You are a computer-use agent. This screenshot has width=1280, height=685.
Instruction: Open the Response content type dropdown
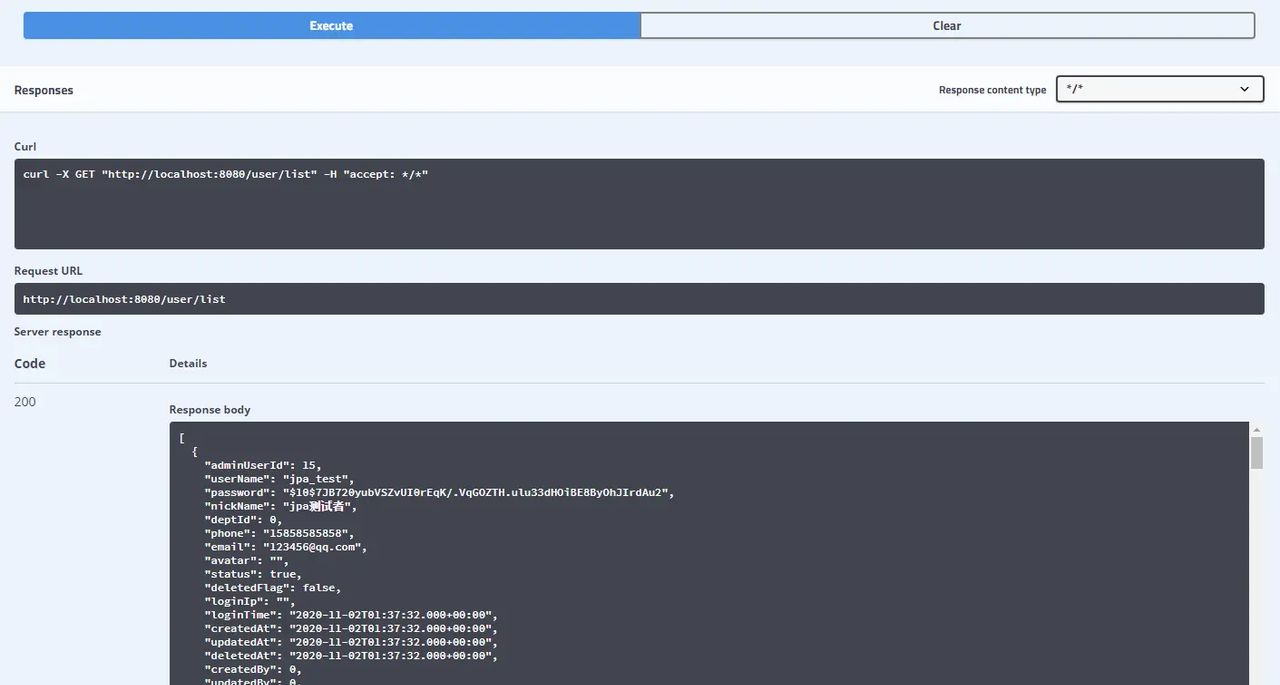coord(1159,88)
